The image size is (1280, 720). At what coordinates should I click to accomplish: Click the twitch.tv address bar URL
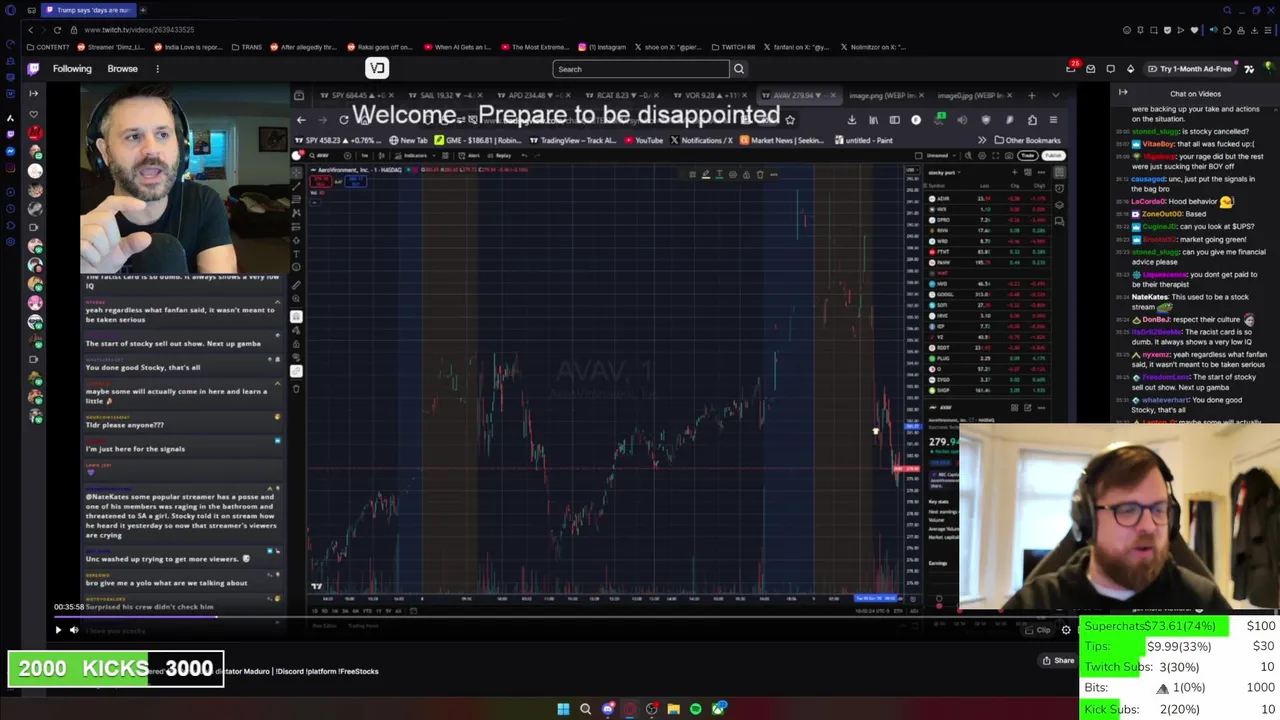click(140, 30)
